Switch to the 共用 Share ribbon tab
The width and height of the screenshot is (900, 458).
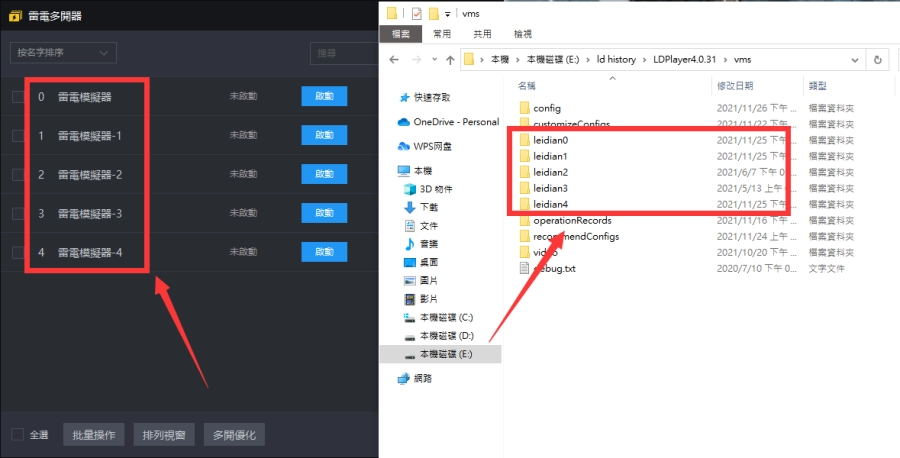pyautogui.click(x=482, y=34)
